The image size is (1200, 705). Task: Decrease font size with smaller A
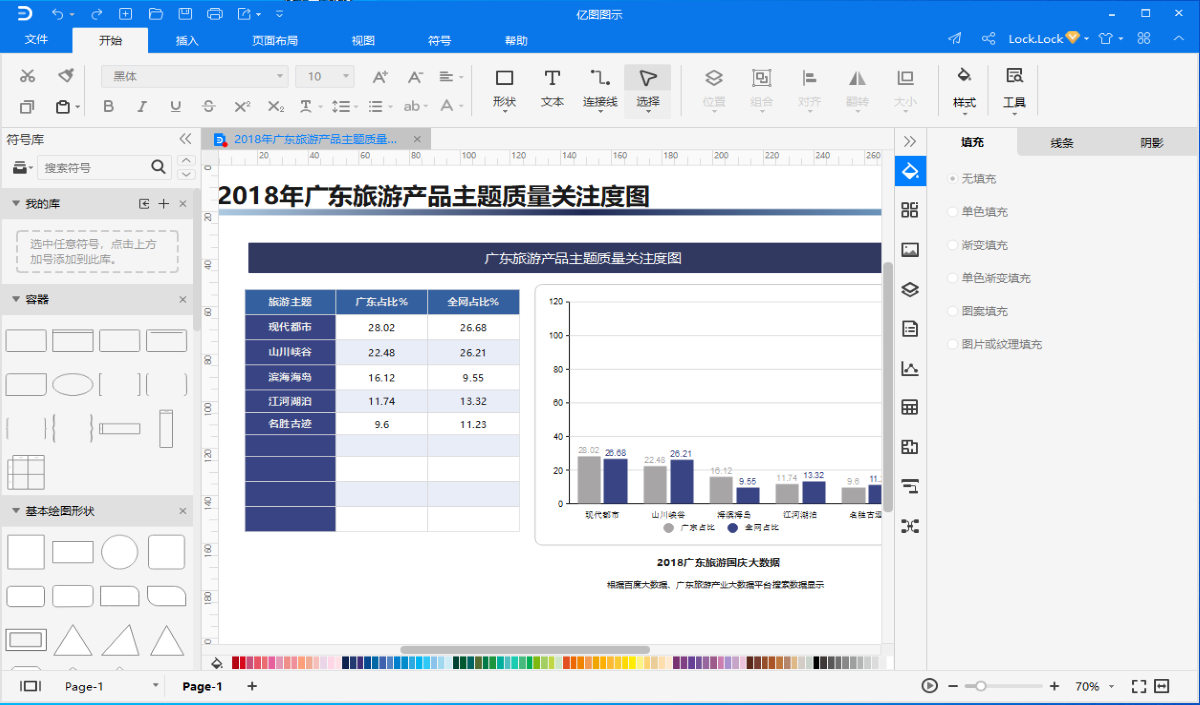pyautogui.click(x=415, y=76)
